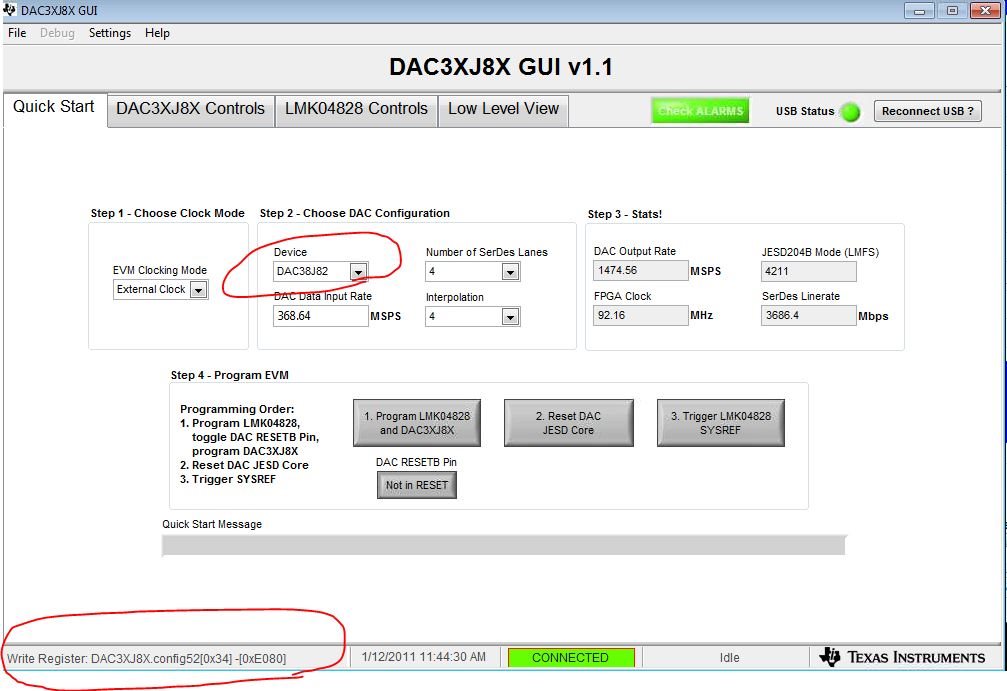1007x691 pixels.
Task: Click Program LMK04828 and DAC3XJ8X button
Action: [x=417, y=423]
